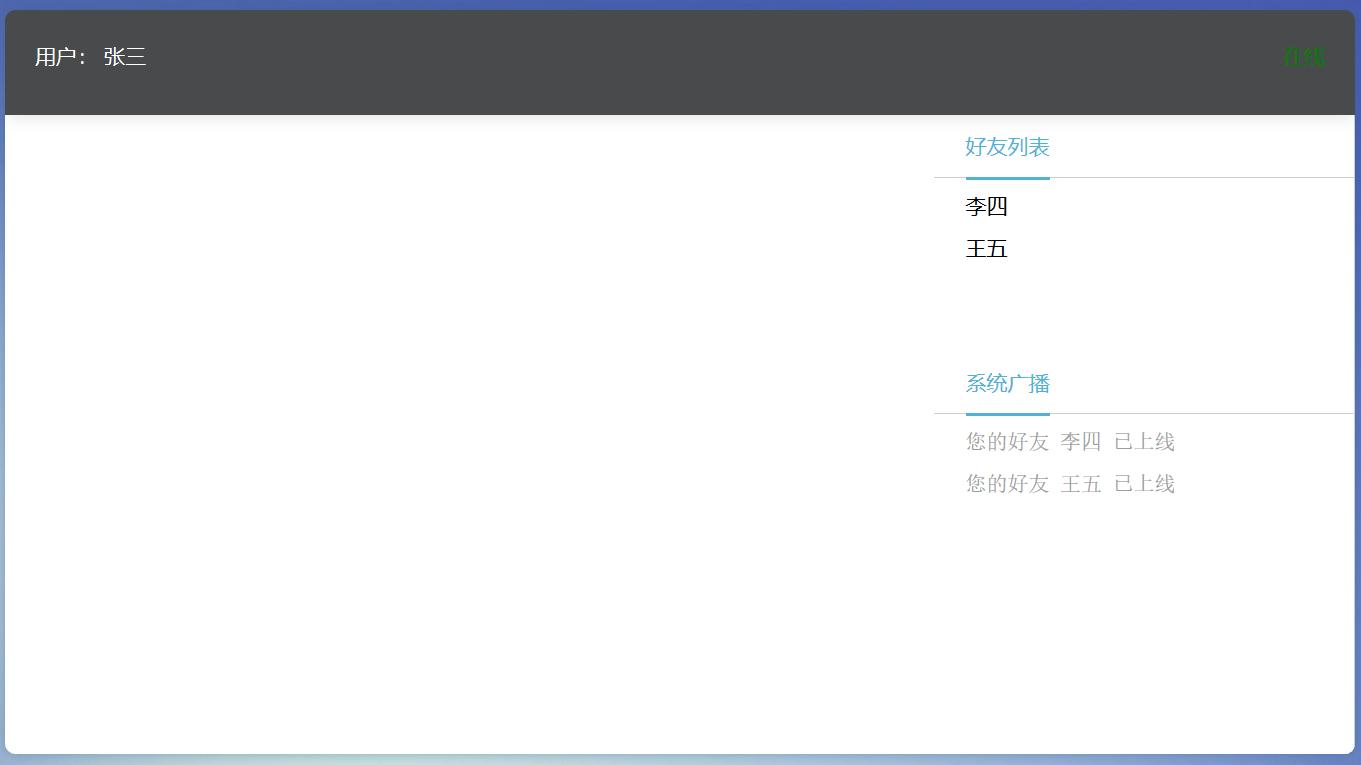Switch to the 系统广播 tab

click(x=1007, y=384)
